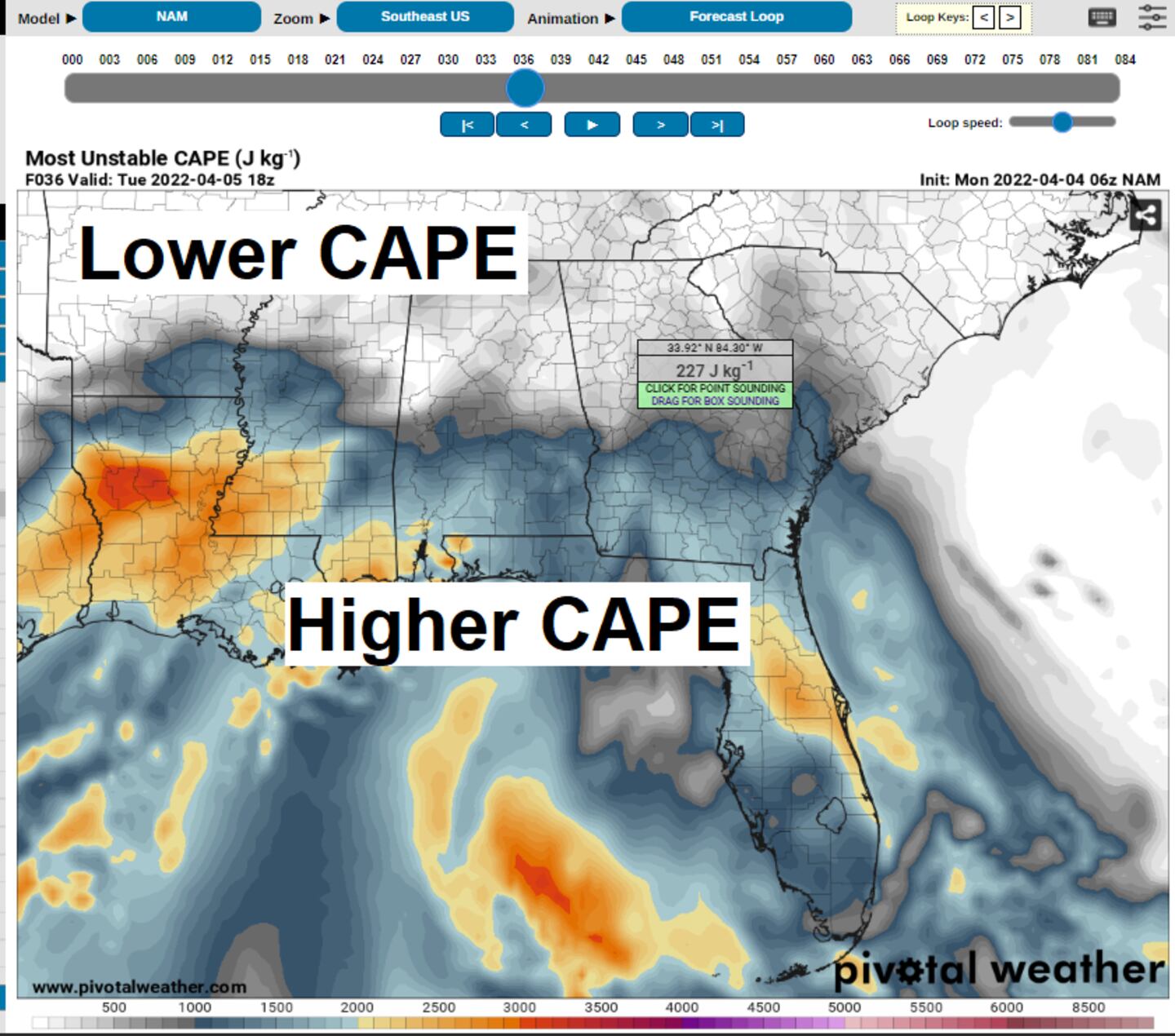Click the share icon on map
The height and width of the screenshot is (1036, 1175).
[x=1146, y=215]
